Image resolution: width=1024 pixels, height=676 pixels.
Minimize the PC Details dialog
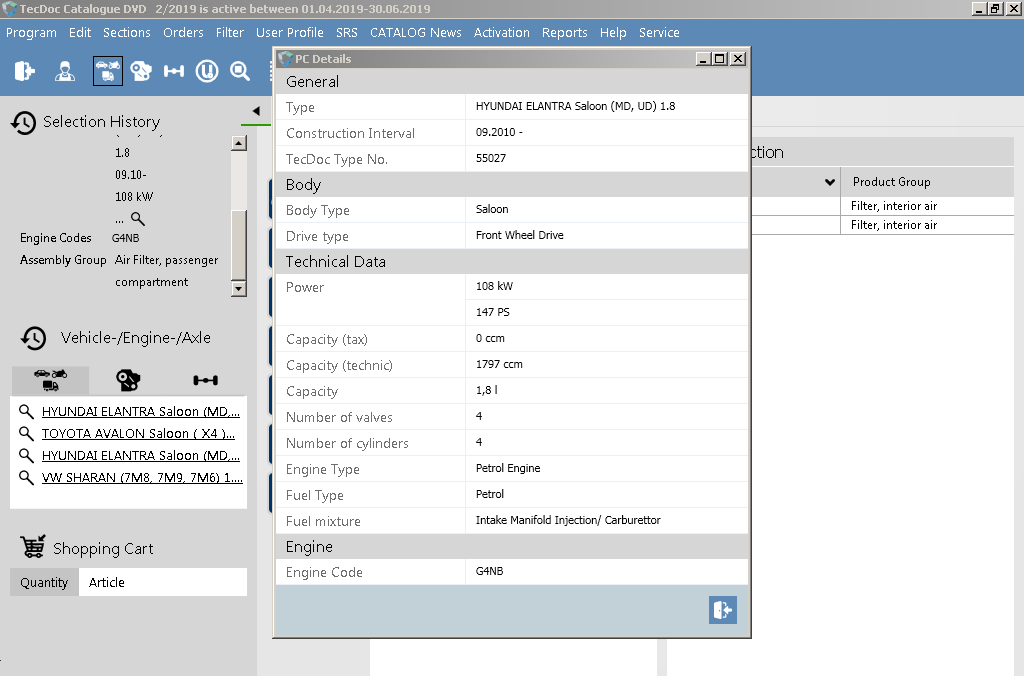tap(703, 59)
